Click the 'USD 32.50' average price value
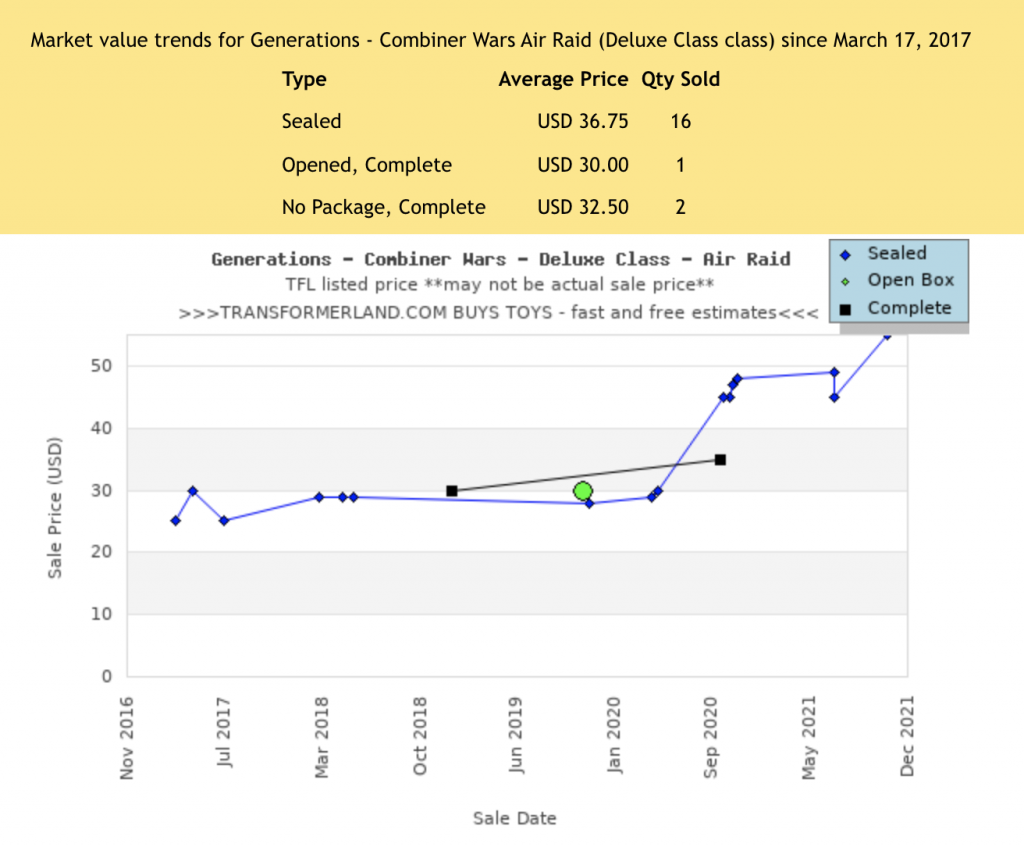The image size is (1024, 847). click(583, 208)
